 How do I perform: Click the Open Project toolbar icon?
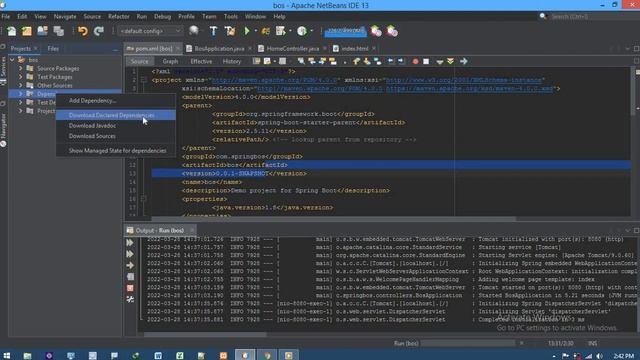(x=42, y=31)
